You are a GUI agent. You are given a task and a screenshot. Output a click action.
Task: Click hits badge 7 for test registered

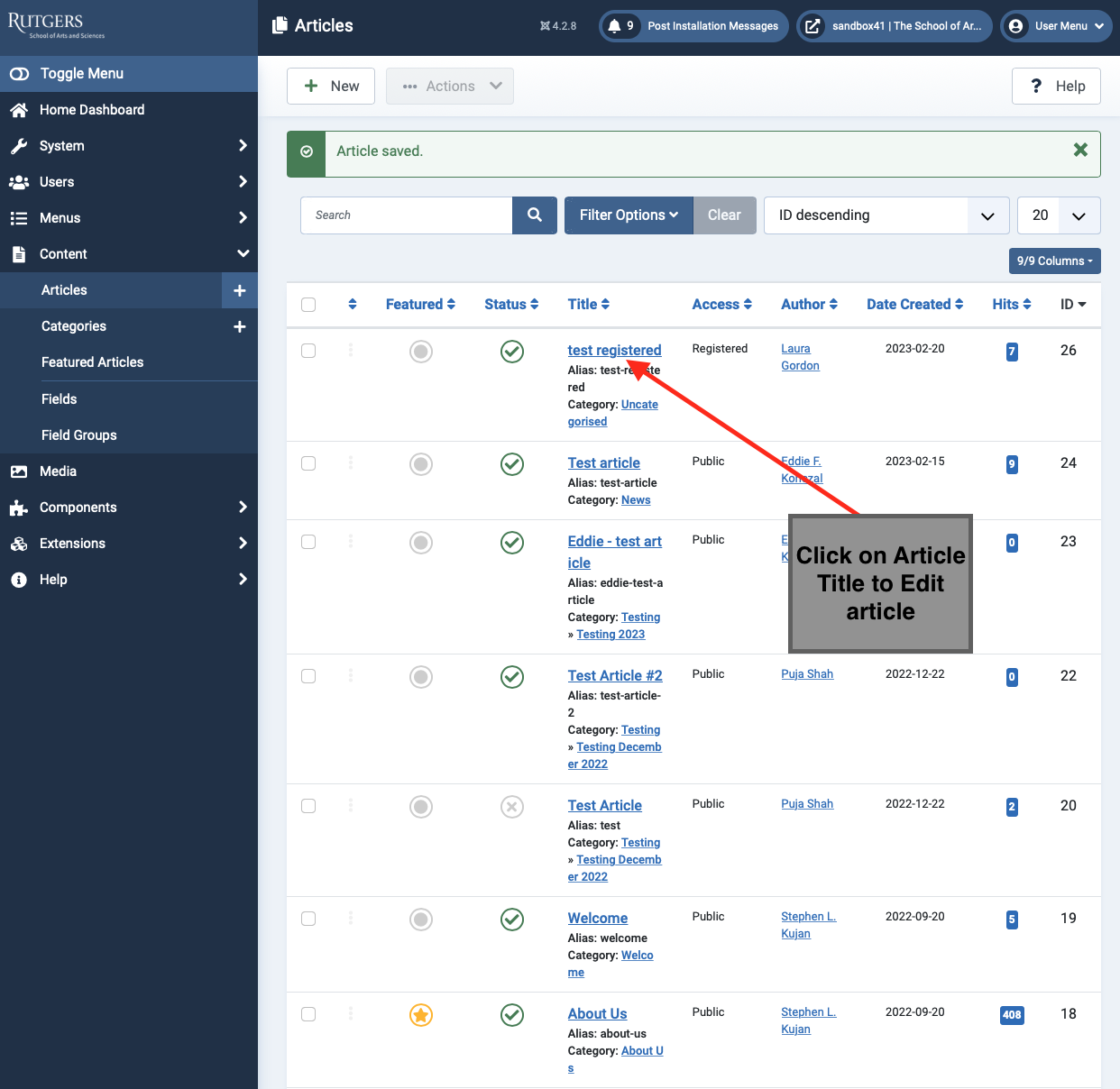[1012, 352]
